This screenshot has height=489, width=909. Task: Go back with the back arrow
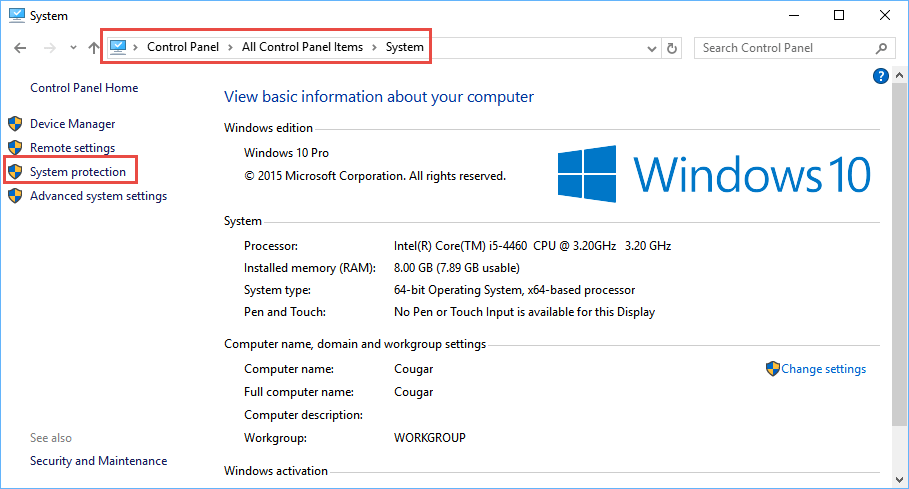[20, 48]
